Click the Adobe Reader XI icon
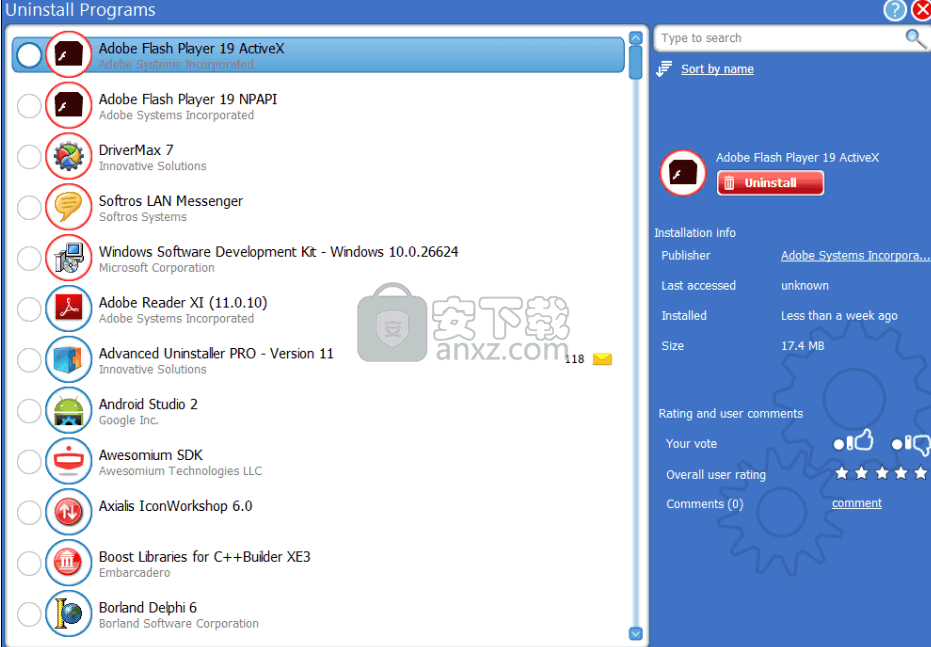The height and width of the screenshot is (647, 931). tap(68, 309)
